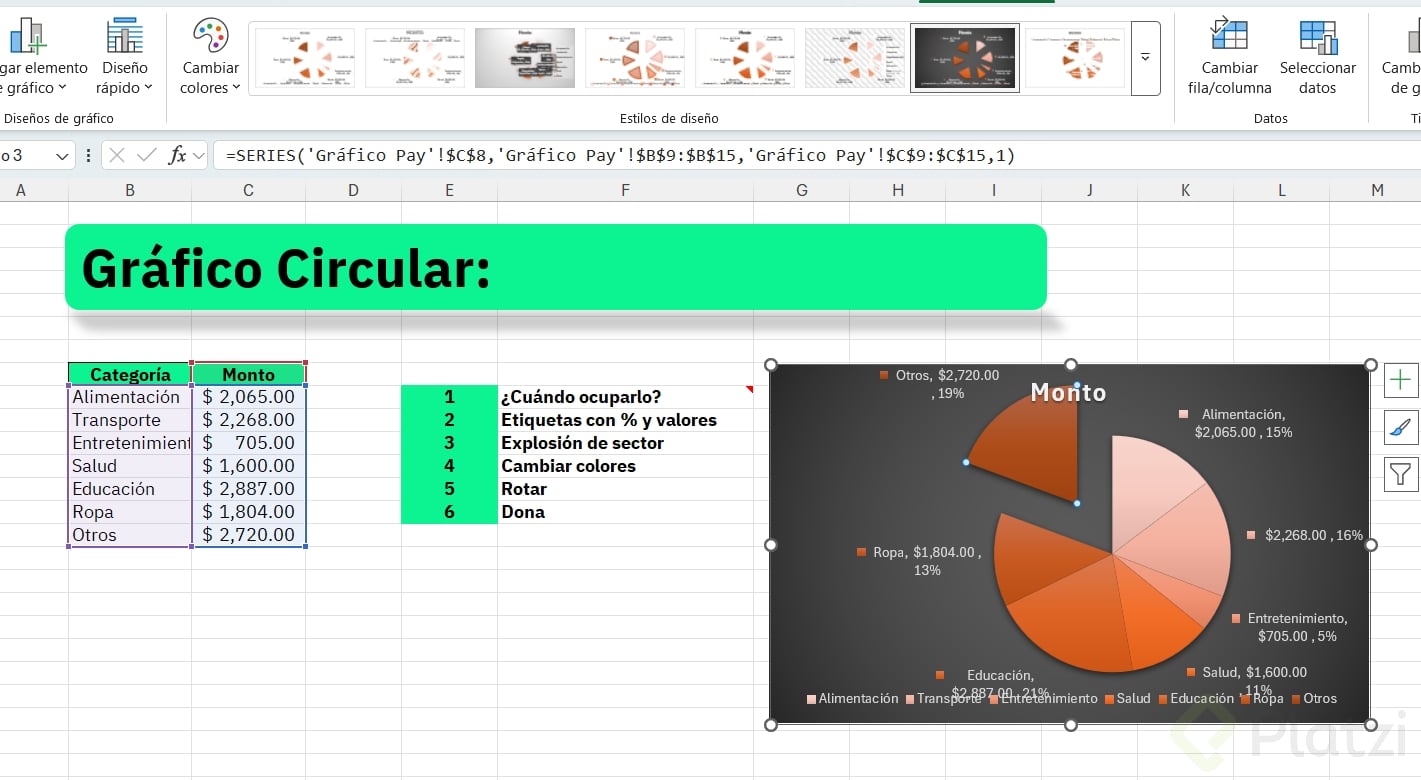The width and height of the screenshot is (1421, 780).
Task: Select the dark-background chart style thumbnail
Action: tap(965, 58)
